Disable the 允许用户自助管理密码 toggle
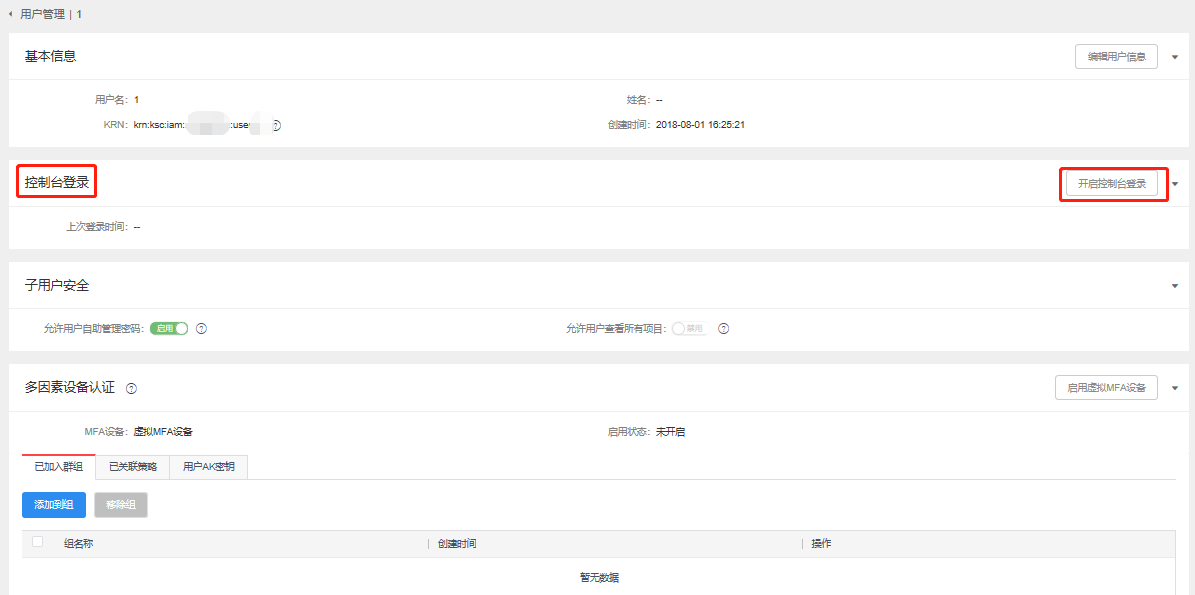This screenshot has height=595, width=1195. (169, 329)
